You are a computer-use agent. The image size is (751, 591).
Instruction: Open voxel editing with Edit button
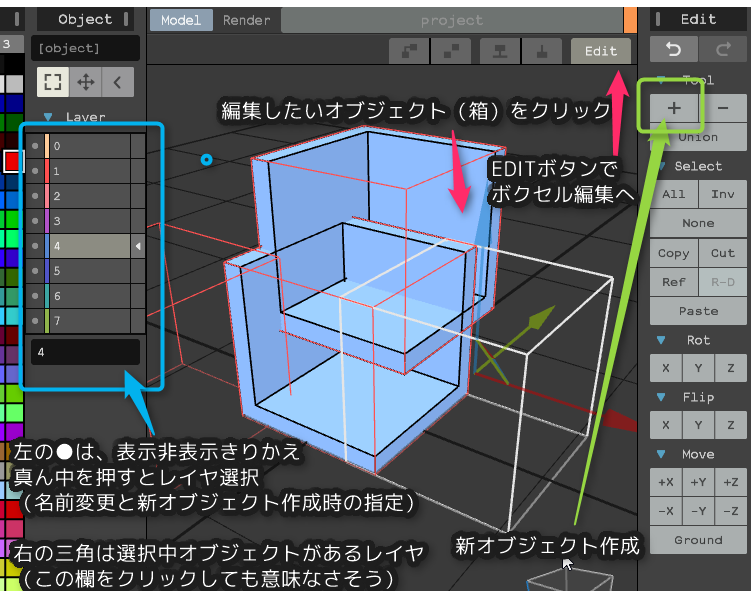click(x=601, y=51)
